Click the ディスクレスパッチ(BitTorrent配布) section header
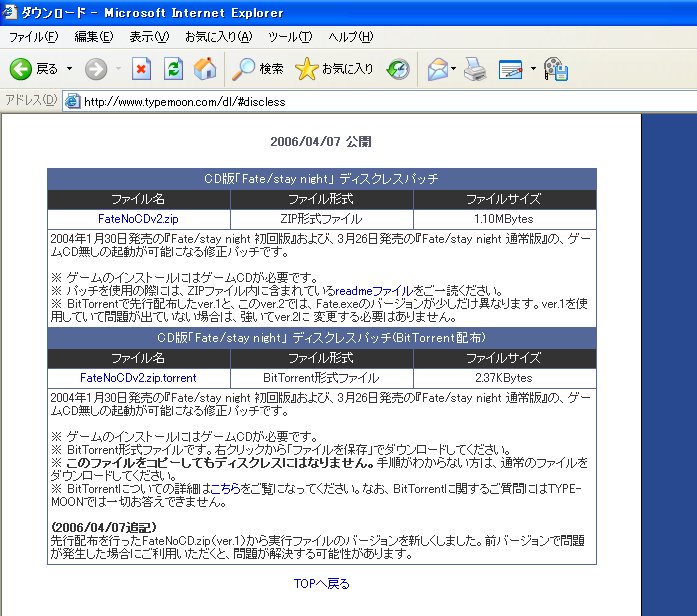The width and height of the screenshot is (697, 616). coord(322,338)
